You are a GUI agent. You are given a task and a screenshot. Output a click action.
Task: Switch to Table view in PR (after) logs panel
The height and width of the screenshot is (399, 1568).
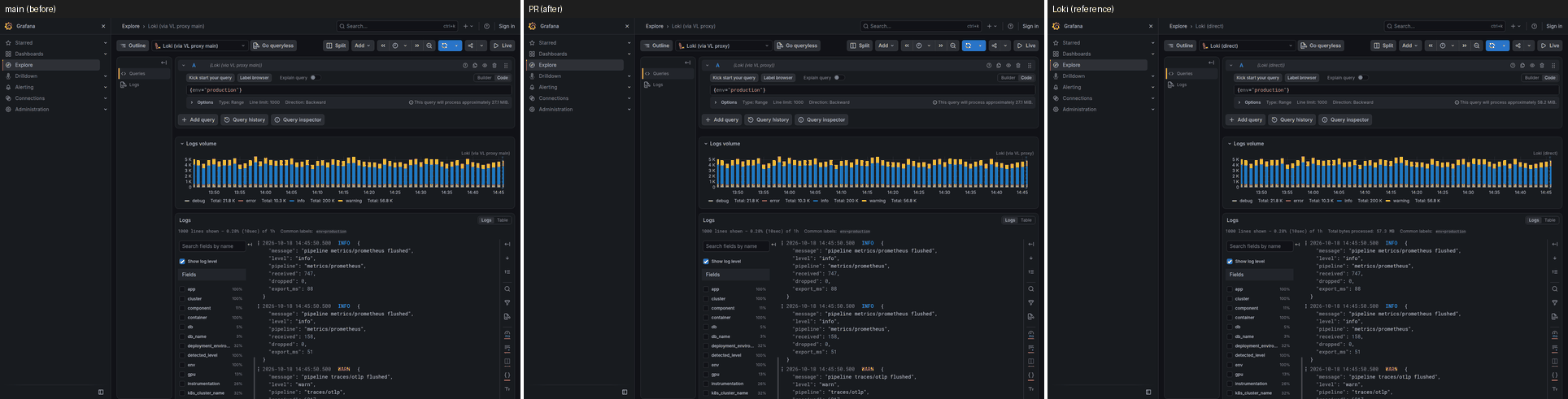coord(1026,220)
